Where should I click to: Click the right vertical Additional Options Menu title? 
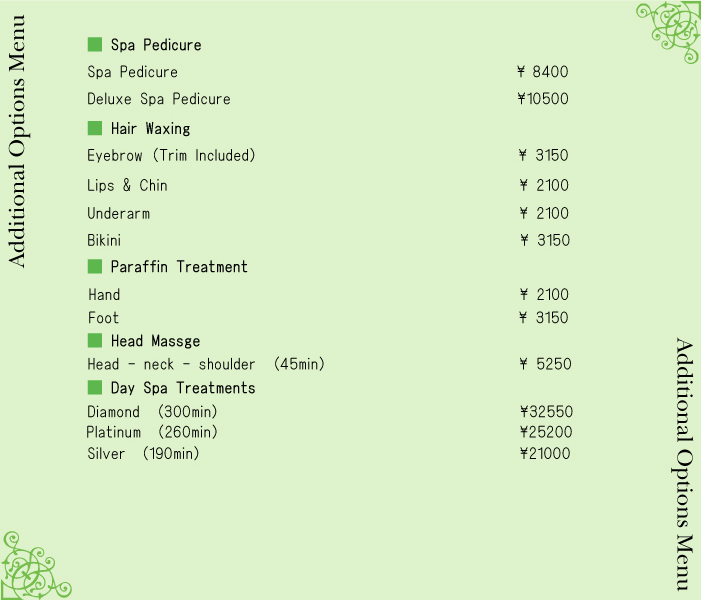click(x=684, y=464)
